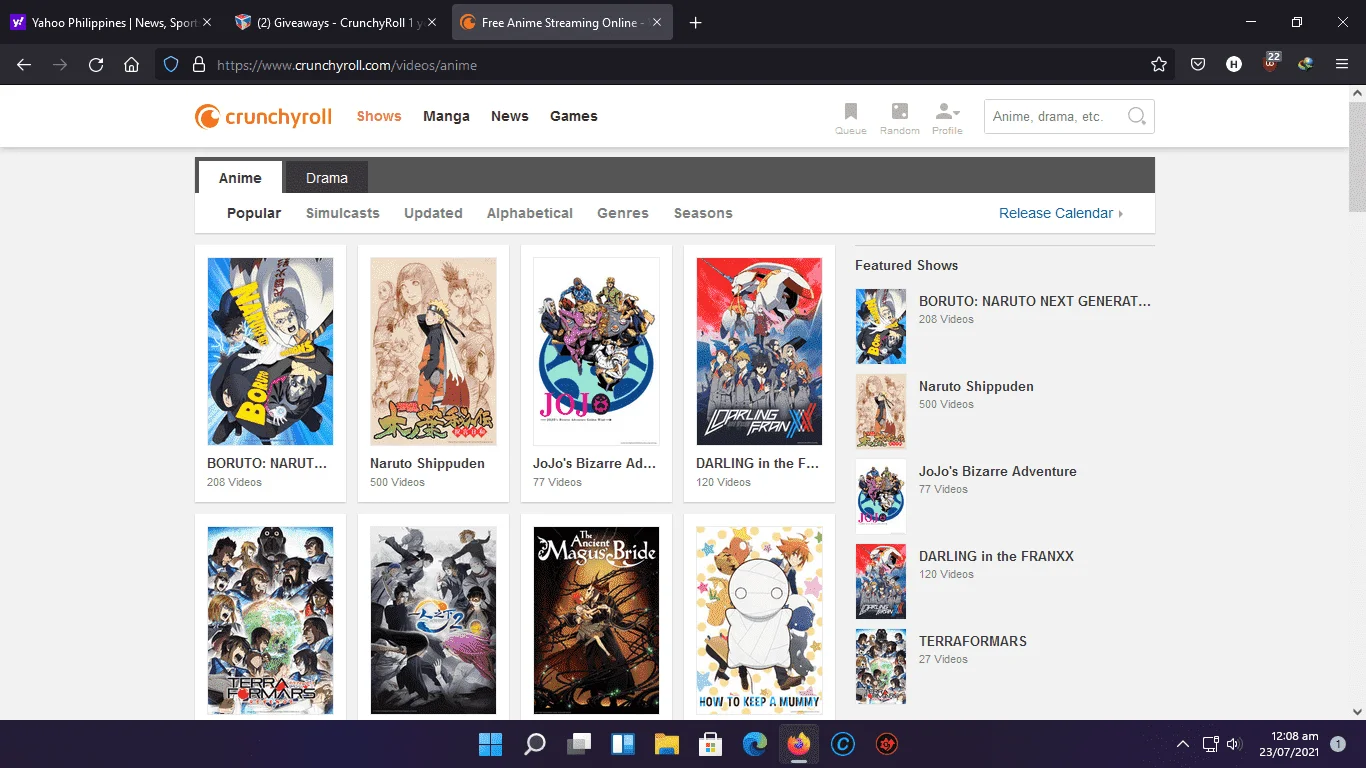Go back with browser back arrow
The image size is (1366, 768).
point(24,65)
